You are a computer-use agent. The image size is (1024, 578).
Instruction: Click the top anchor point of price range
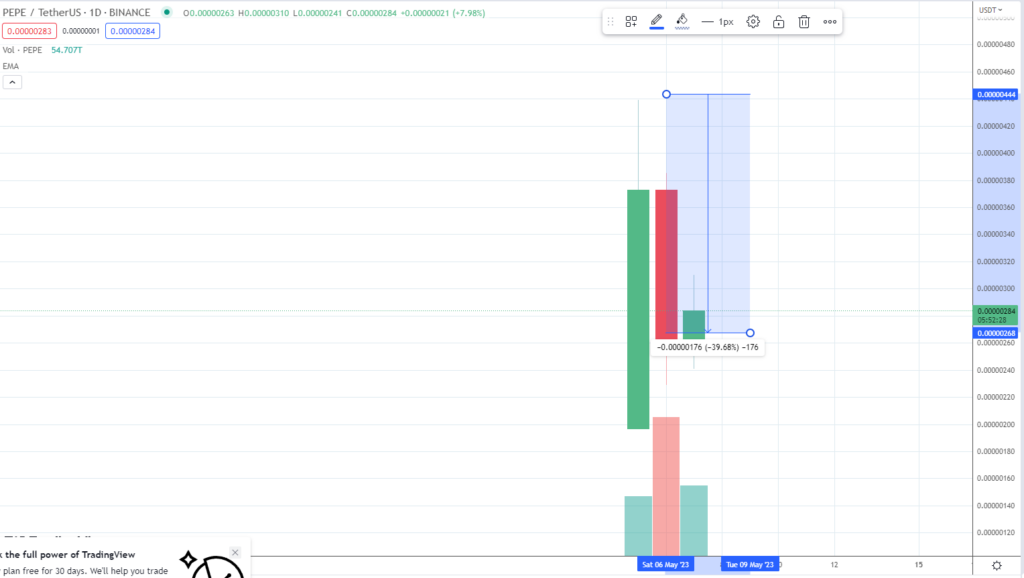tap(666, 94)
